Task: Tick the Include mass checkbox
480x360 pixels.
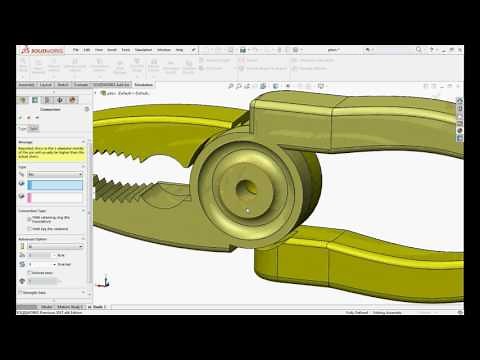Action: pyautogui.click(x=29, y=273)
